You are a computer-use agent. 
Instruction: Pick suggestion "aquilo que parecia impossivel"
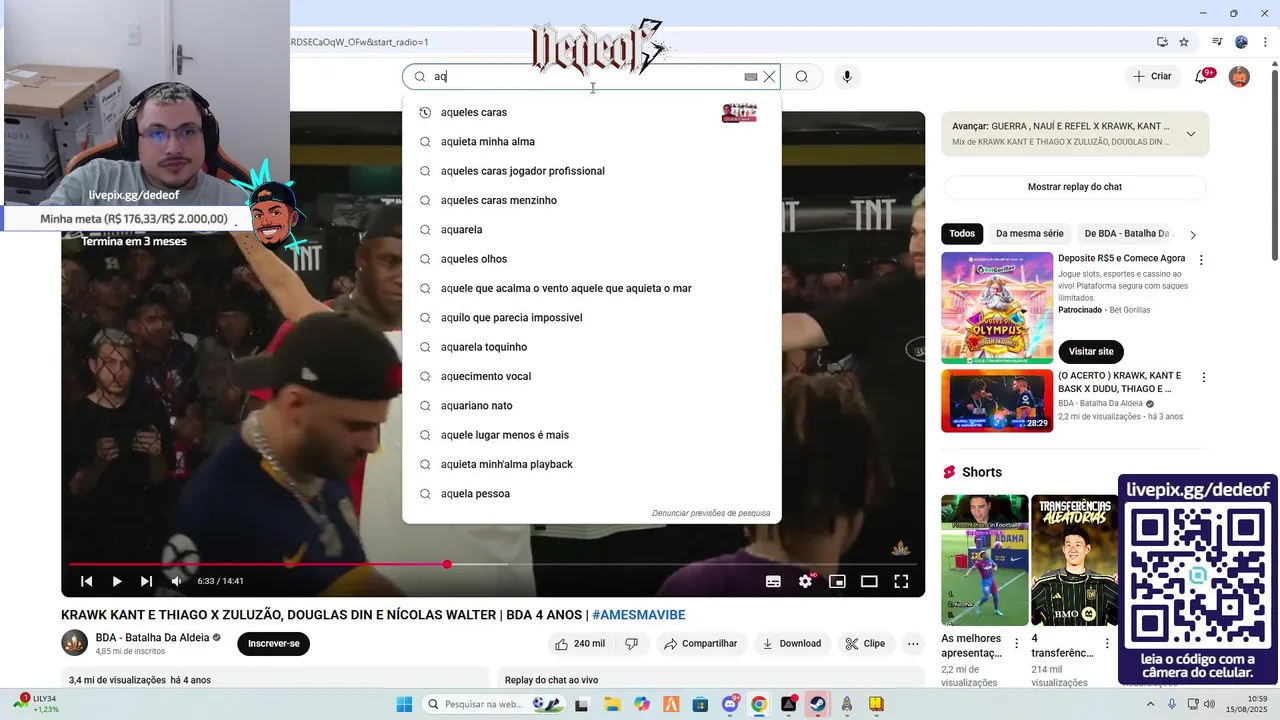click(591, 318)
